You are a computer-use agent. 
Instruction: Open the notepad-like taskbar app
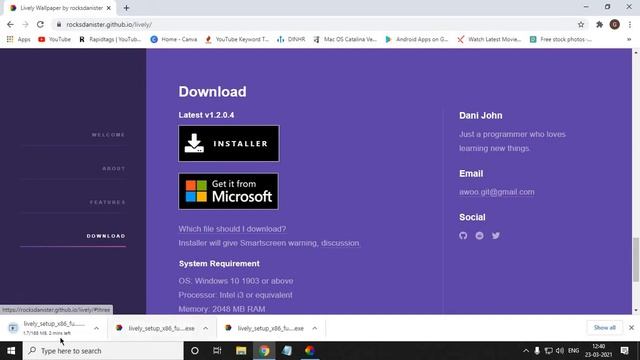point(287,351)
